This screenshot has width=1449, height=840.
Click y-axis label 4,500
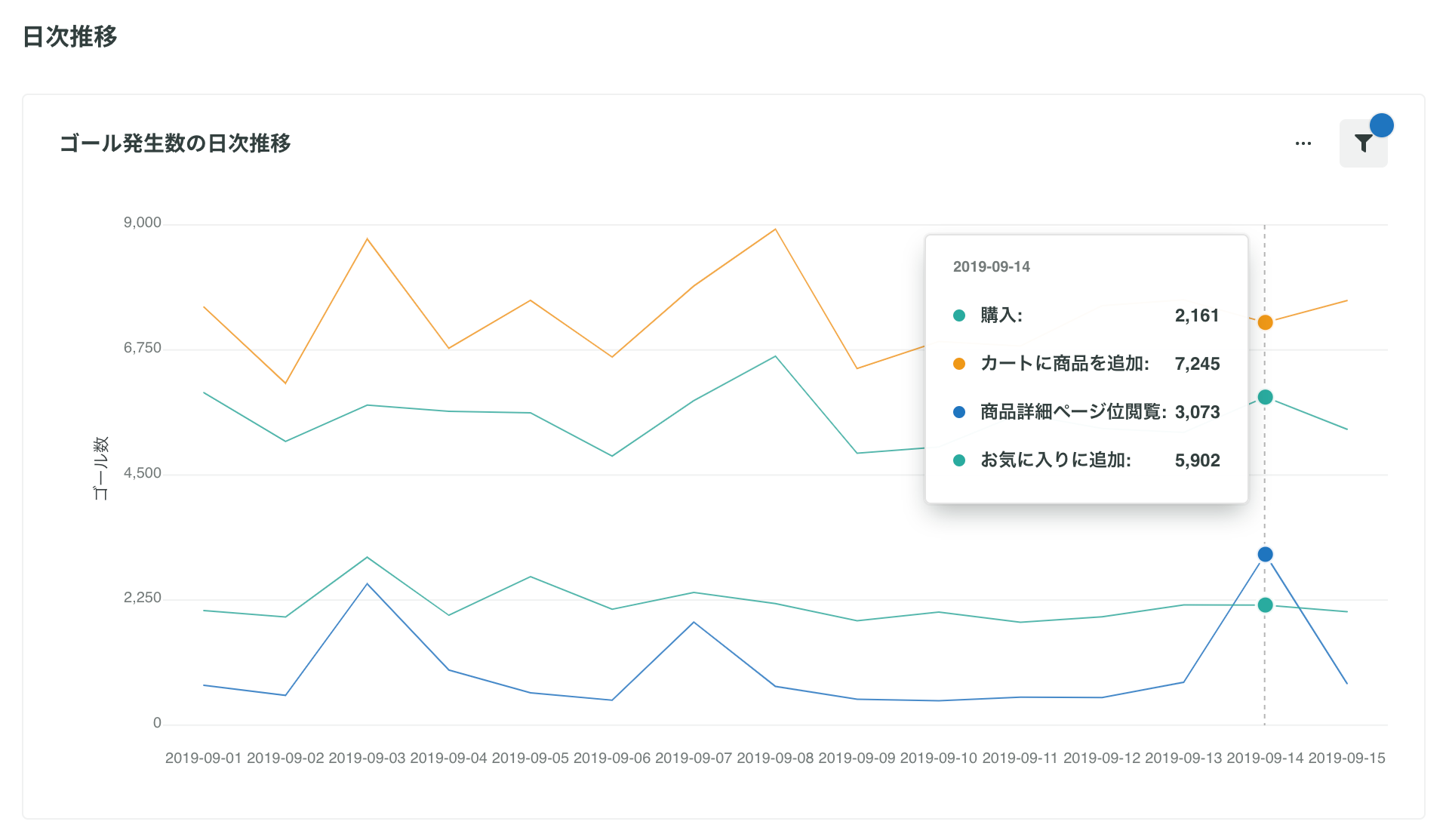tap(143, 473)
